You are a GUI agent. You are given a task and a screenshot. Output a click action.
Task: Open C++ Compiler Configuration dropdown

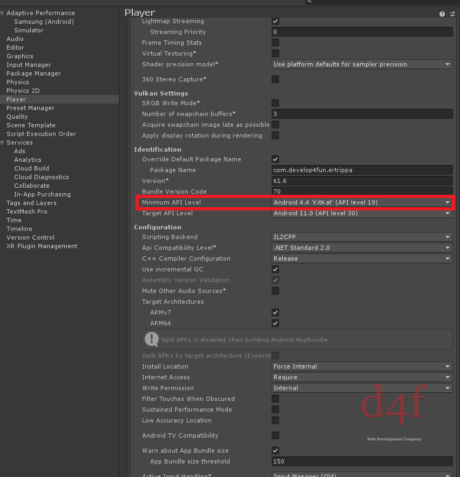pyautogui.click(x=362, y=259)
